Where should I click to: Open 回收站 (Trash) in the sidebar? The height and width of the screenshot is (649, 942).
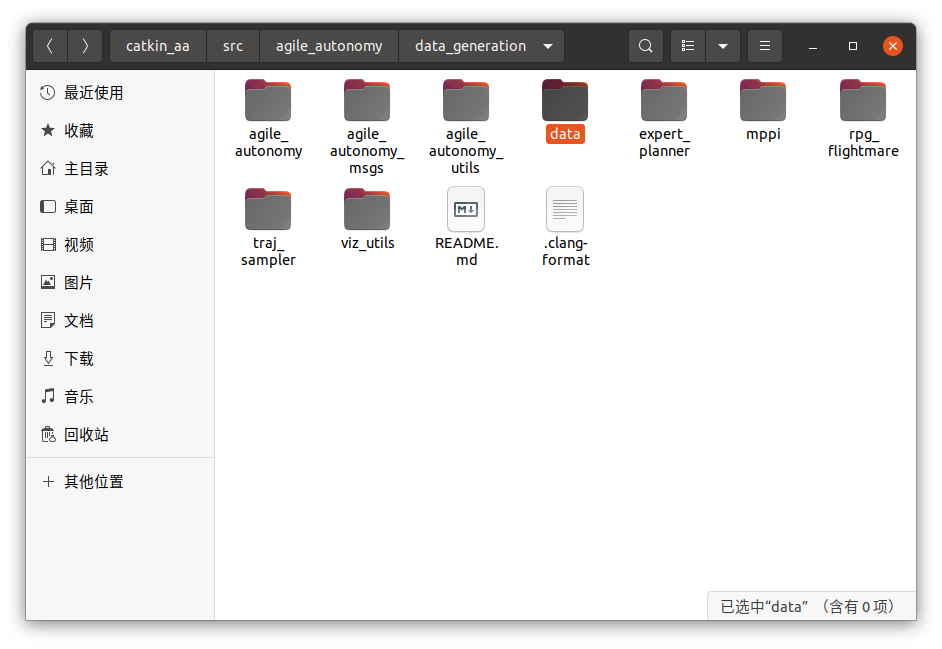[120, 434]
